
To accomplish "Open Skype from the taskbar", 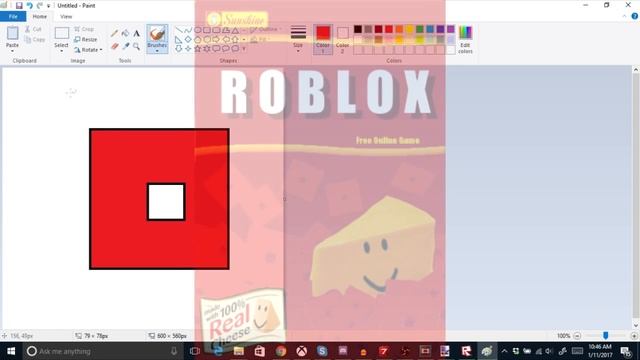I will [322, 351].
